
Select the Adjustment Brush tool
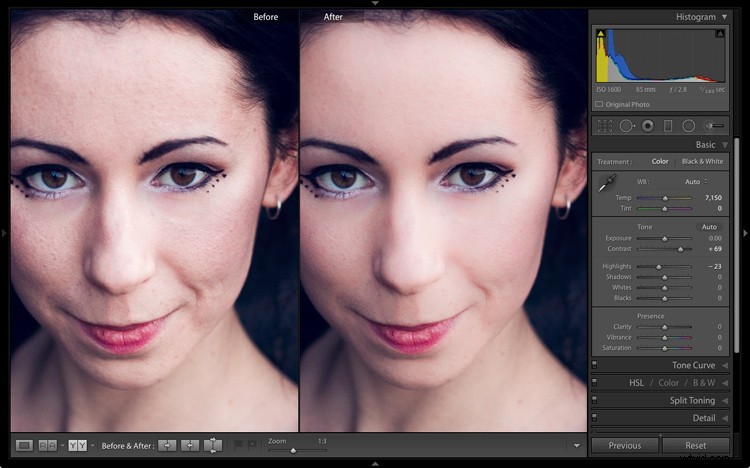tap(714, 126)
